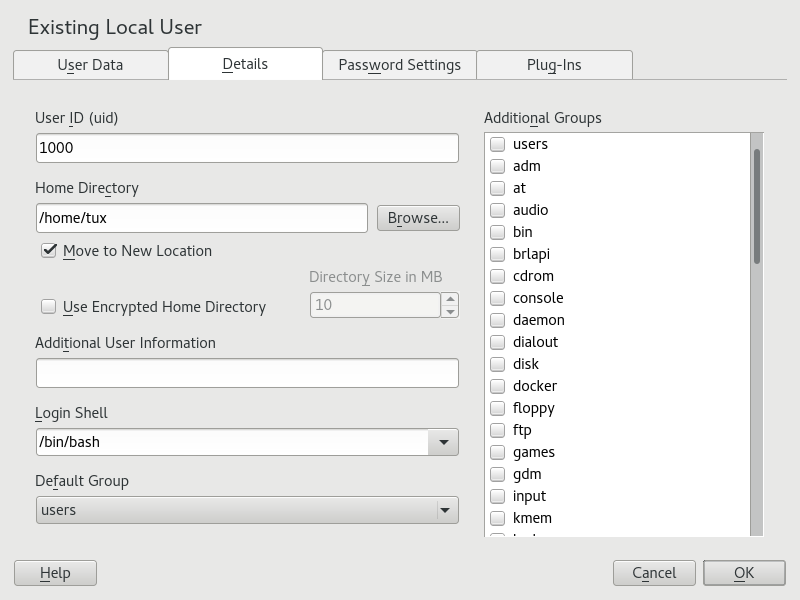Decrease Directory Size with down arrow
This screenshot has height=600, width=800.
point(450,311)
